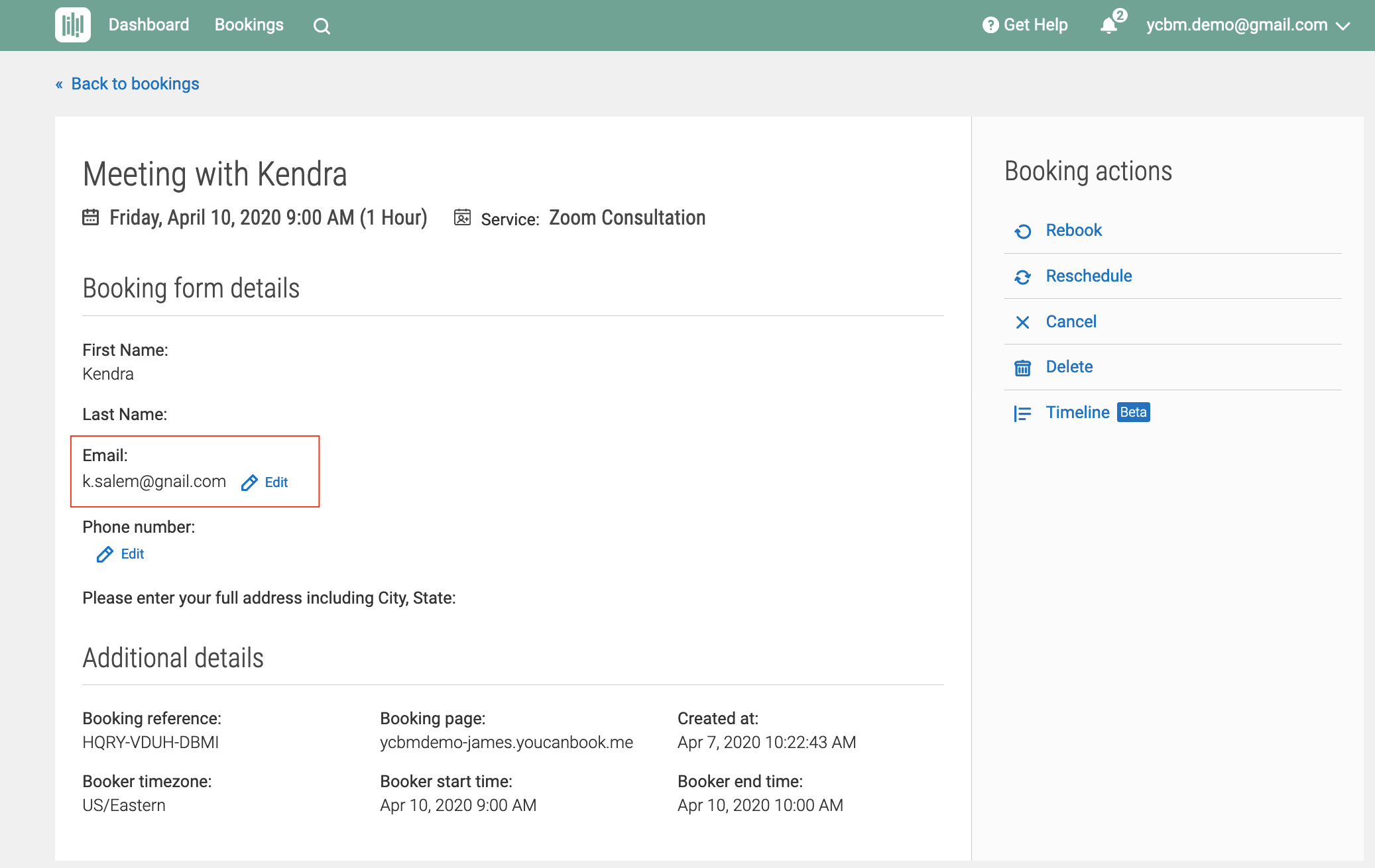This screenshot has height=868, width=1375.
Task: Click the Reschedule booking action link
Action: pos(1089,276)
